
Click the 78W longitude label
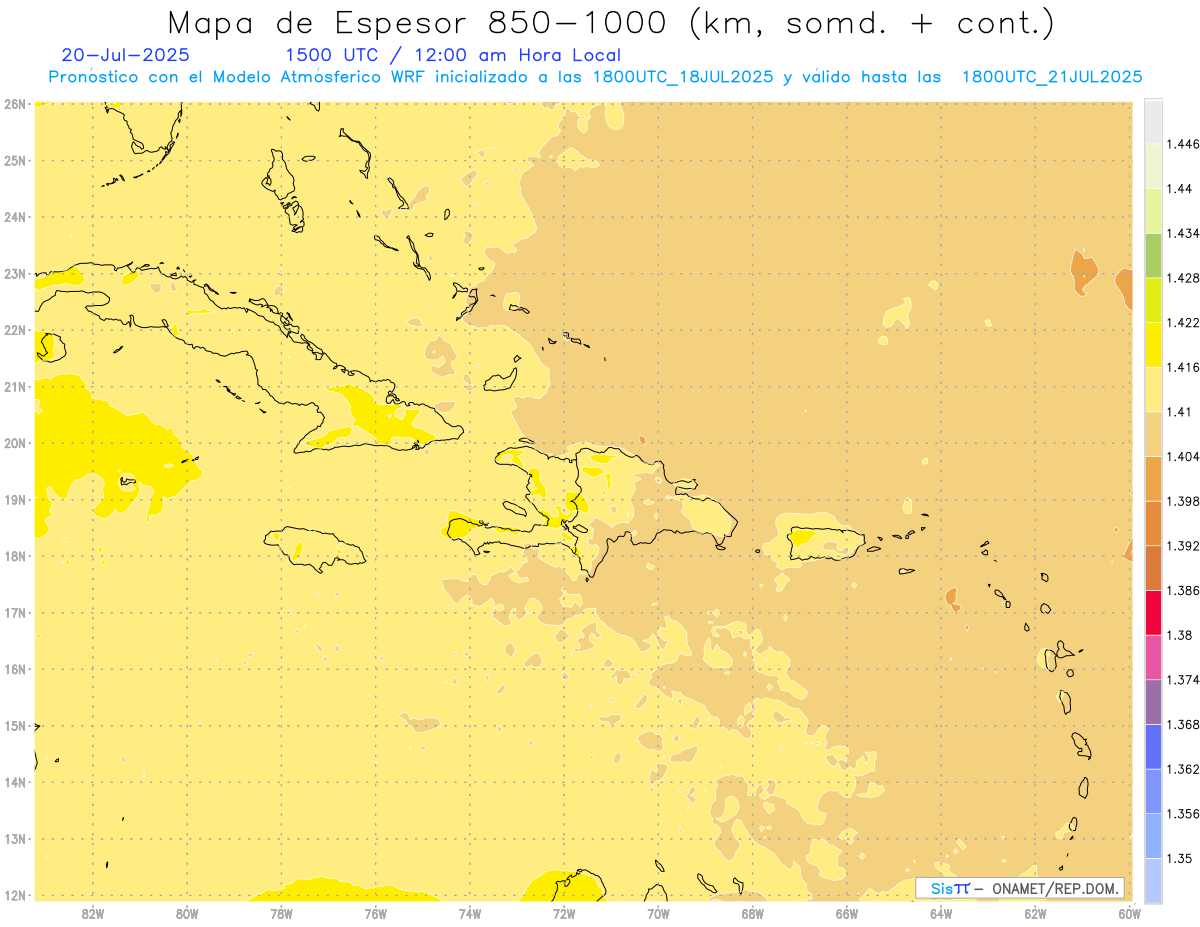(x=281, y=913)
